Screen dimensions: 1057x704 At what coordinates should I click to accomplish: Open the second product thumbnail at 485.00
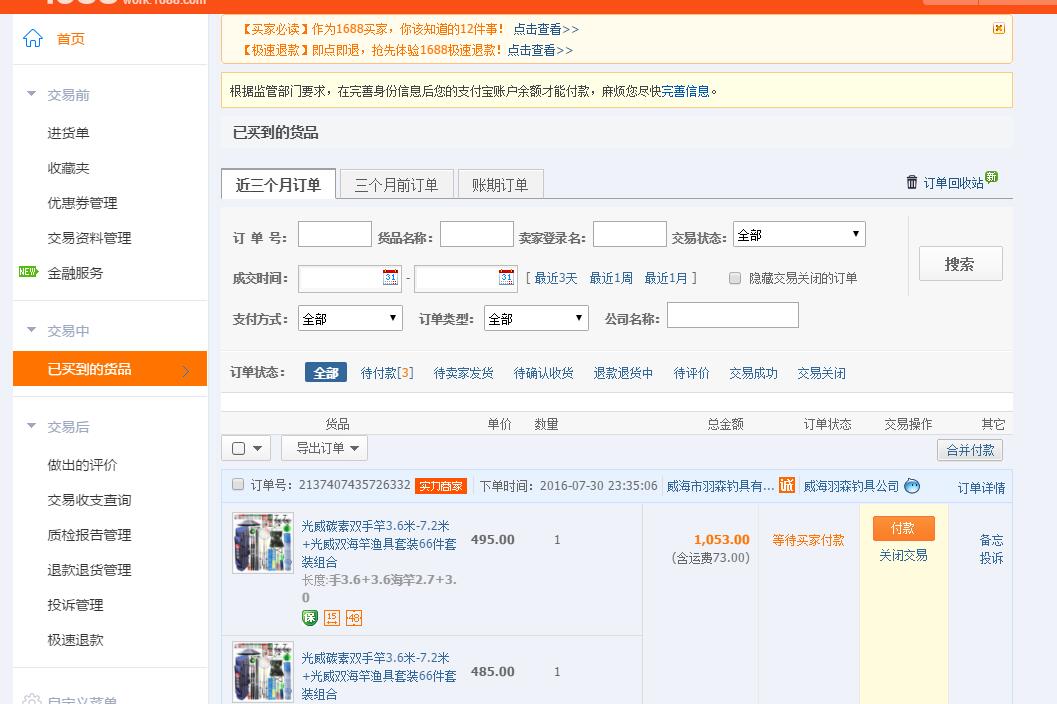(x=263, y=672)
